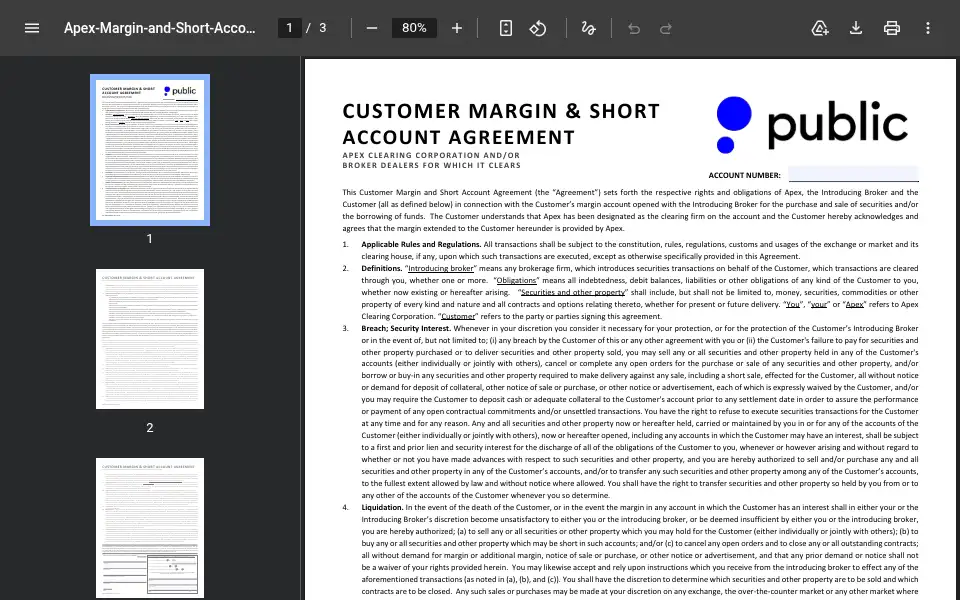Jump to page 3 thumbnail
Screen dimensions: 960x600
pos(150,528)
